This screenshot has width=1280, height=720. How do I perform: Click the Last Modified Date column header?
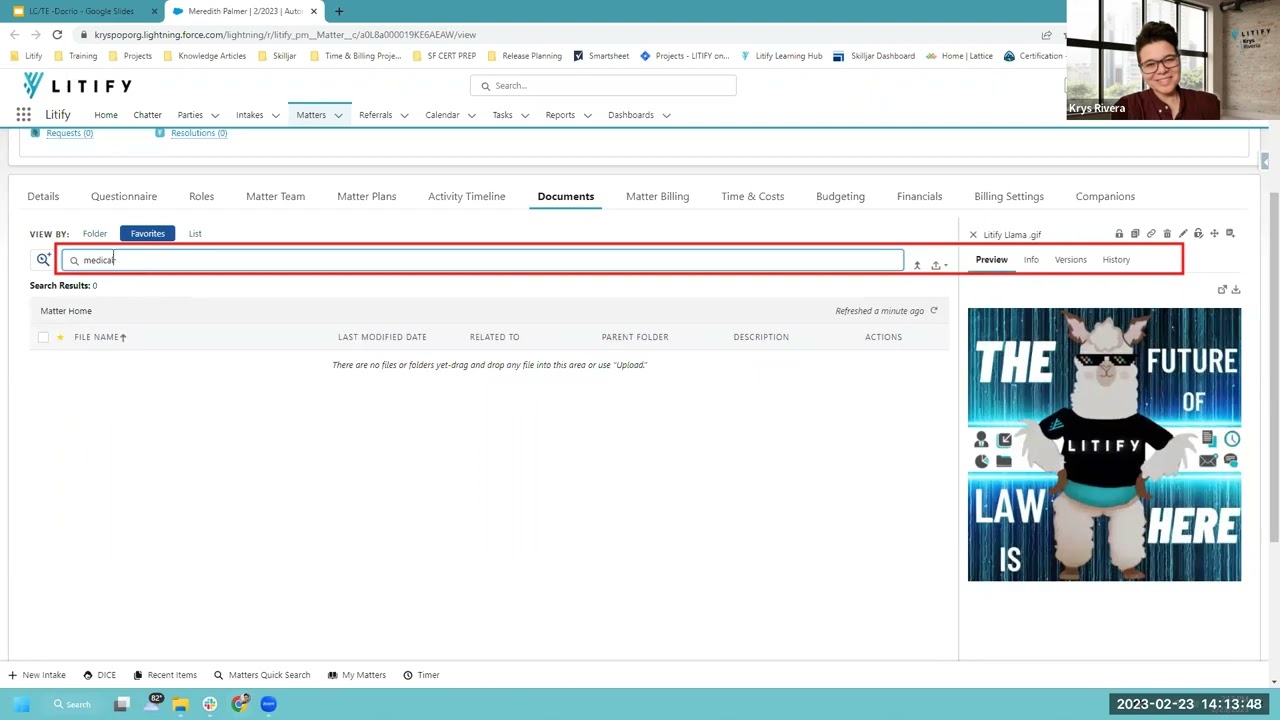coord(382,338)
